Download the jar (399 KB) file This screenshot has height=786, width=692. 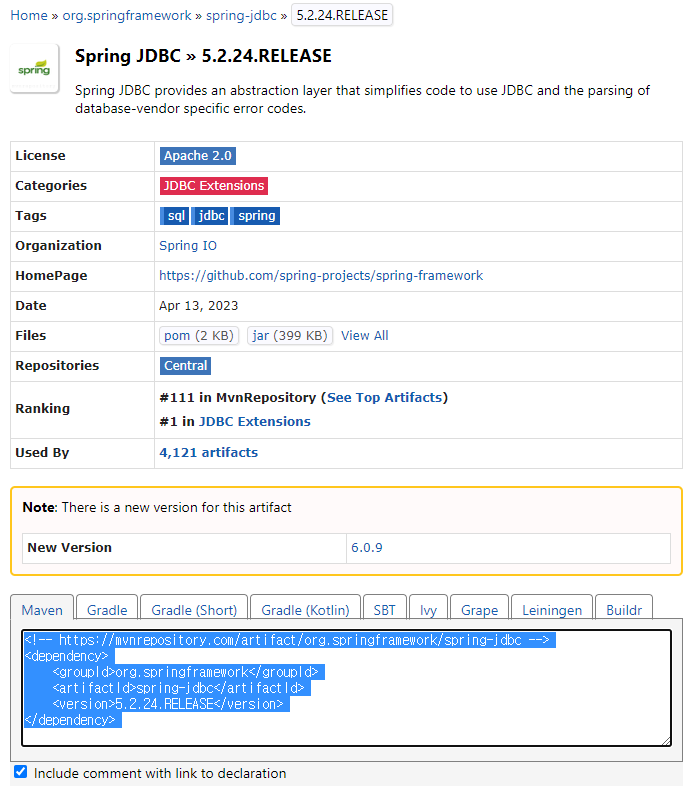tap(290, 336)
